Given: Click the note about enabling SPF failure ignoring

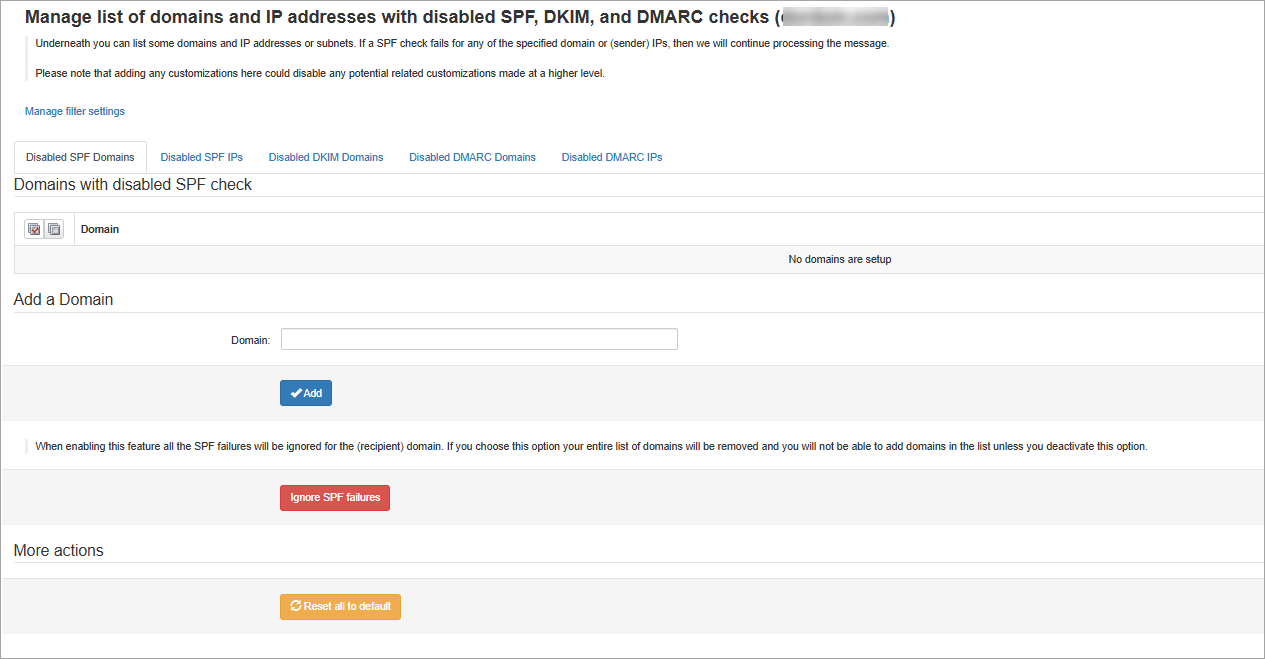Looking at the screenshot, I should click(590, 446).
